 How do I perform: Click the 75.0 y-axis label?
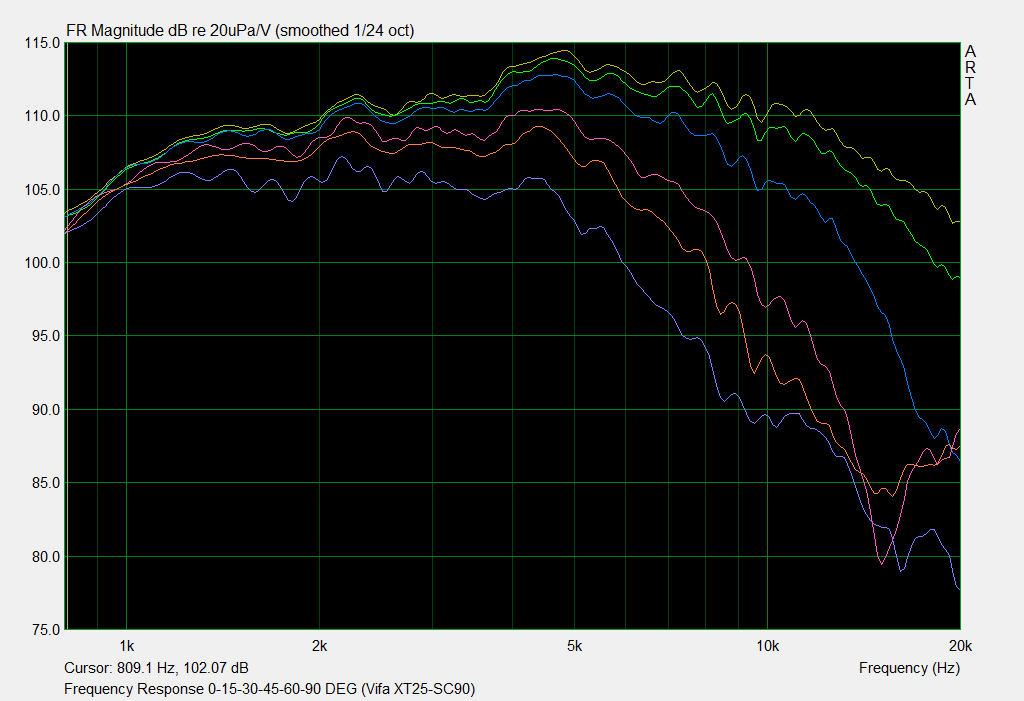click(46, 630)
